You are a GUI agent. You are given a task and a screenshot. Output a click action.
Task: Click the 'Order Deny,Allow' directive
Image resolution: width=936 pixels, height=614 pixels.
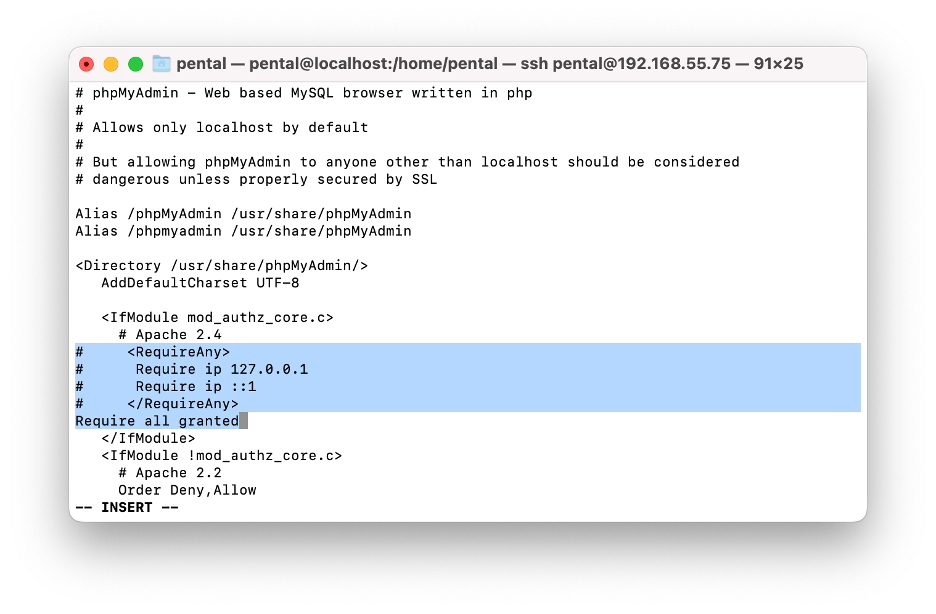(x=187, y=490)
